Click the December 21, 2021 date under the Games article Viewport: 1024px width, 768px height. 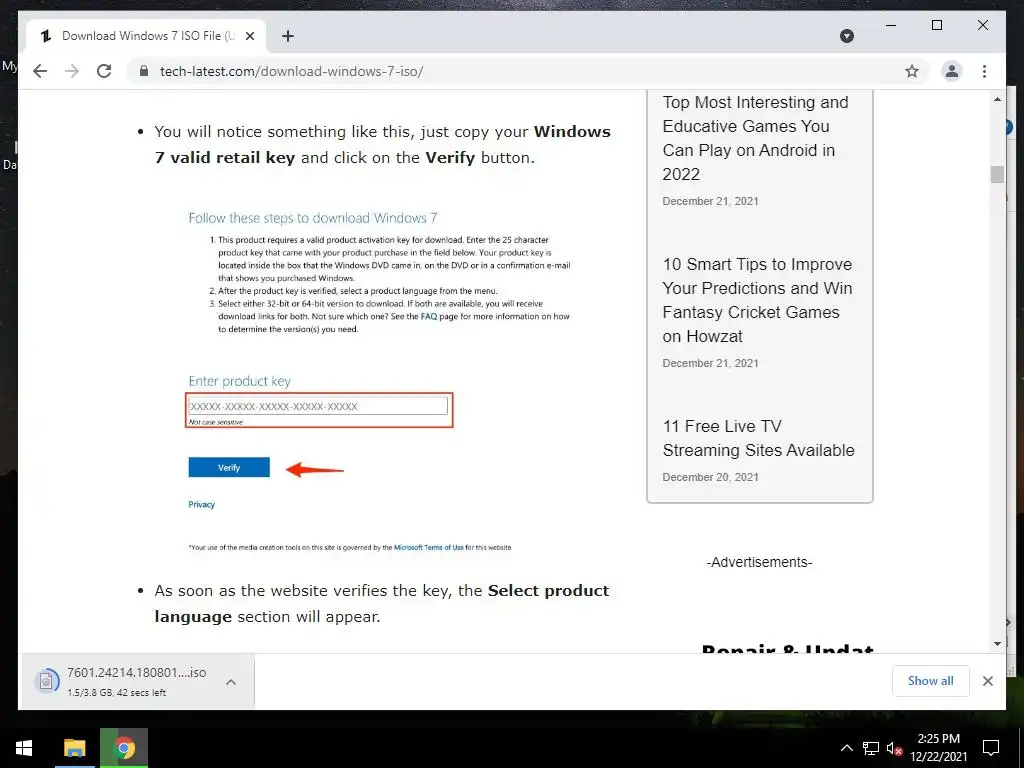point(711,201)
